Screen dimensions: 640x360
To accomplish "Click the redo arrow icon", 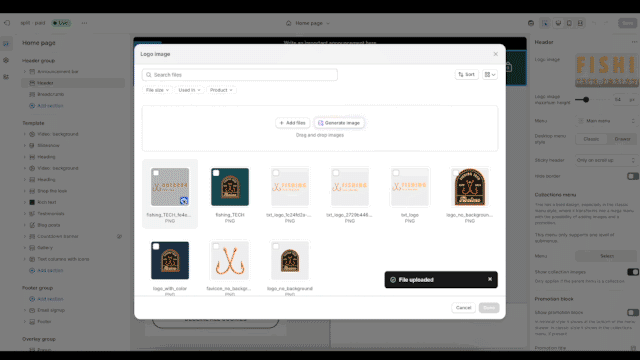I will (606, 23).
